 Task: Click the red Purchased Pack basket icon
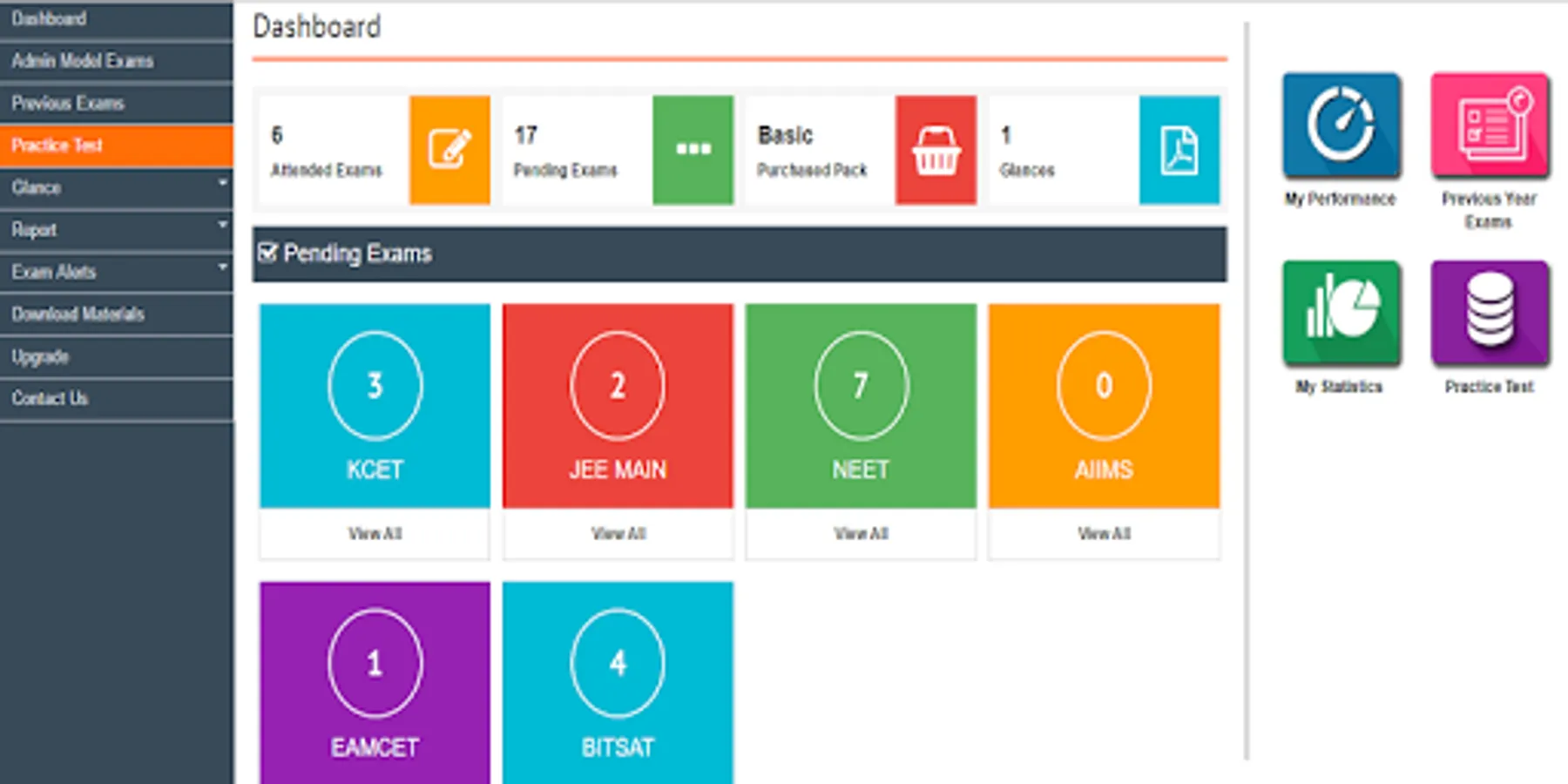click(936, 150)
